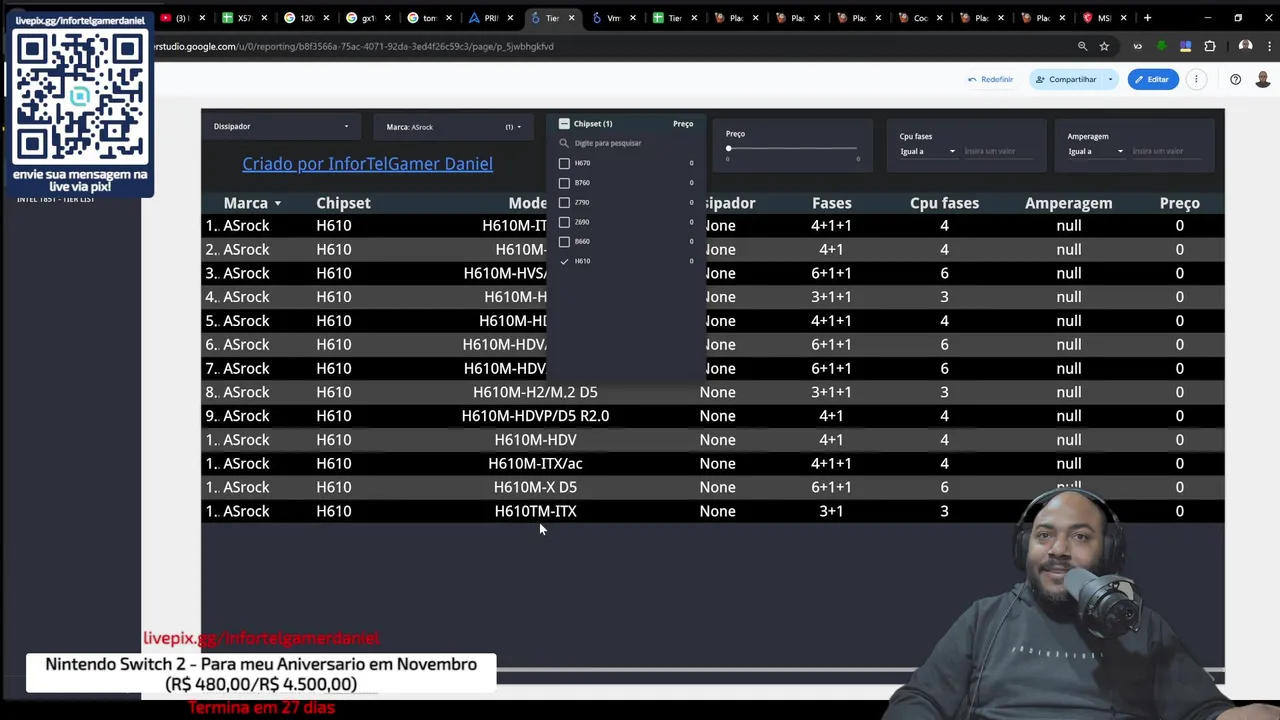Click the Fases column header

832,203
